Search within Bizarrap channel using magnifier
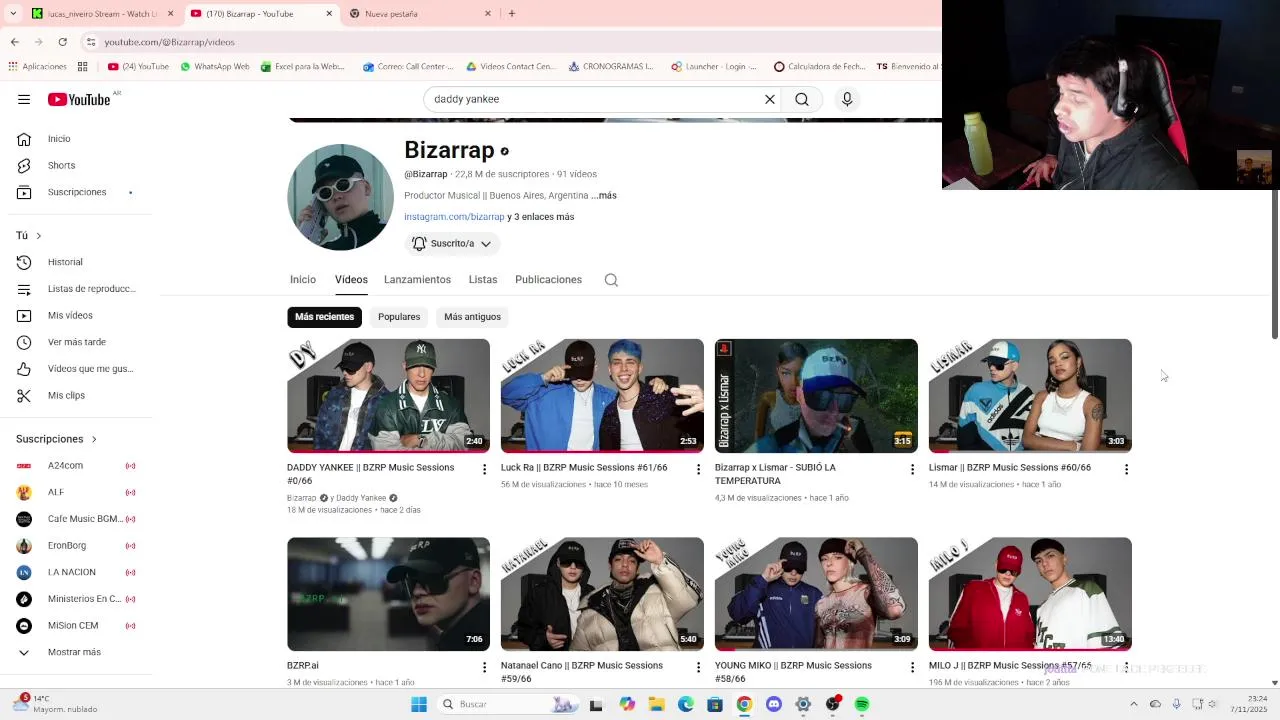 (x=611, y=280)
